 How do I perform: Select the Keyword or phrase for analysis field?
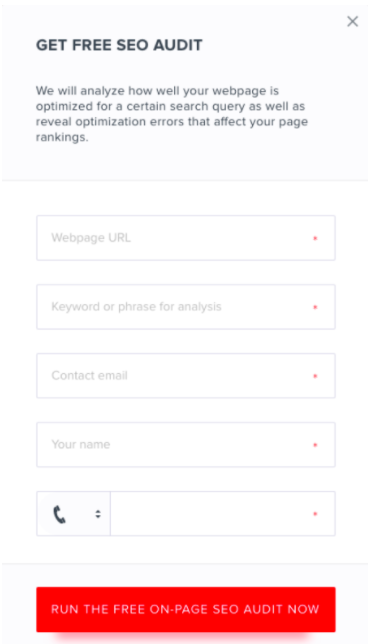tap(186, 307)
